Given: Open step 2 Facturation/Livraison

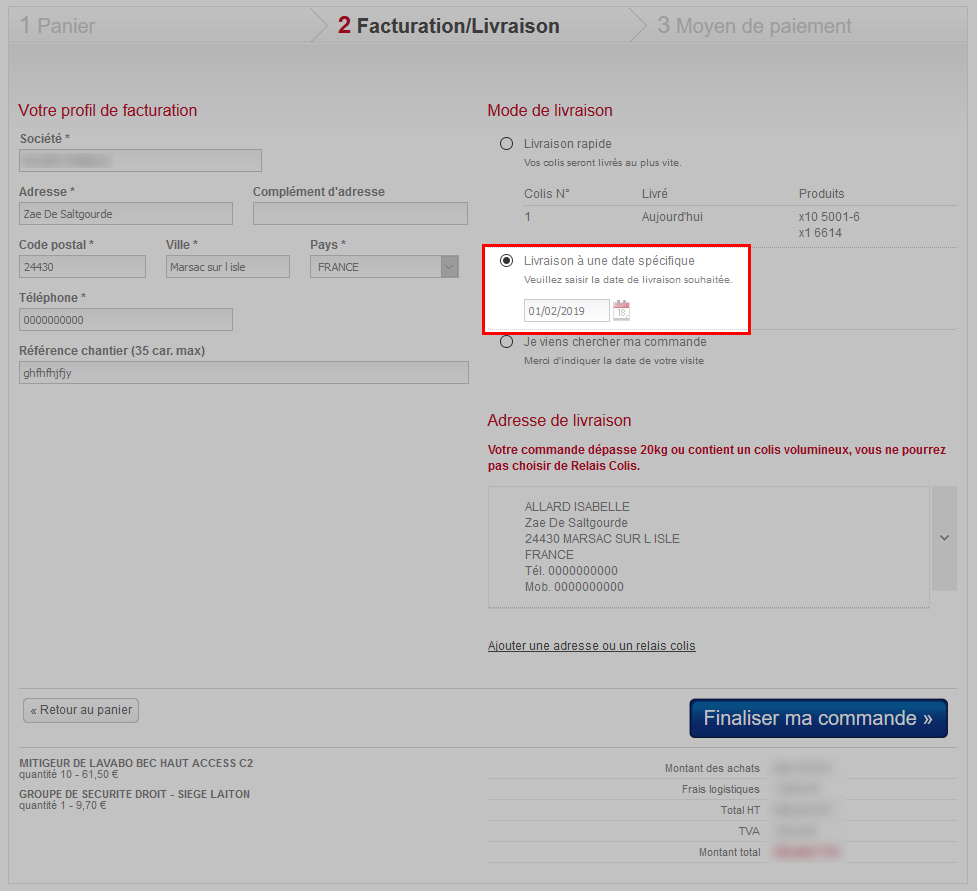Looking at the screenshot, I should tap(449, 26).
